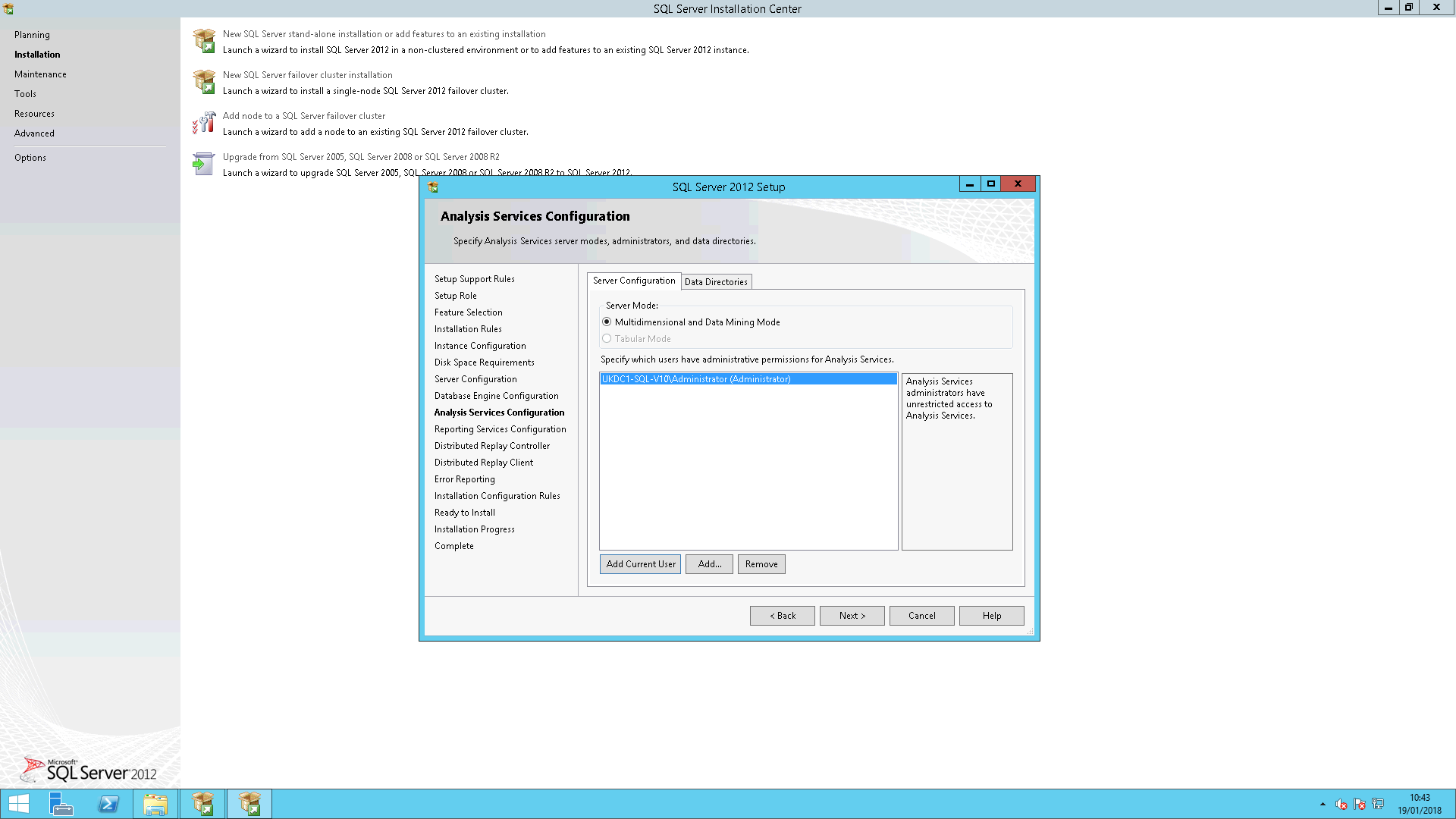This screenshot has height=819, width=1456.
Task: Click Server Configuration step in sidebar
Action: pyautogui.click(x=475, y=379)
